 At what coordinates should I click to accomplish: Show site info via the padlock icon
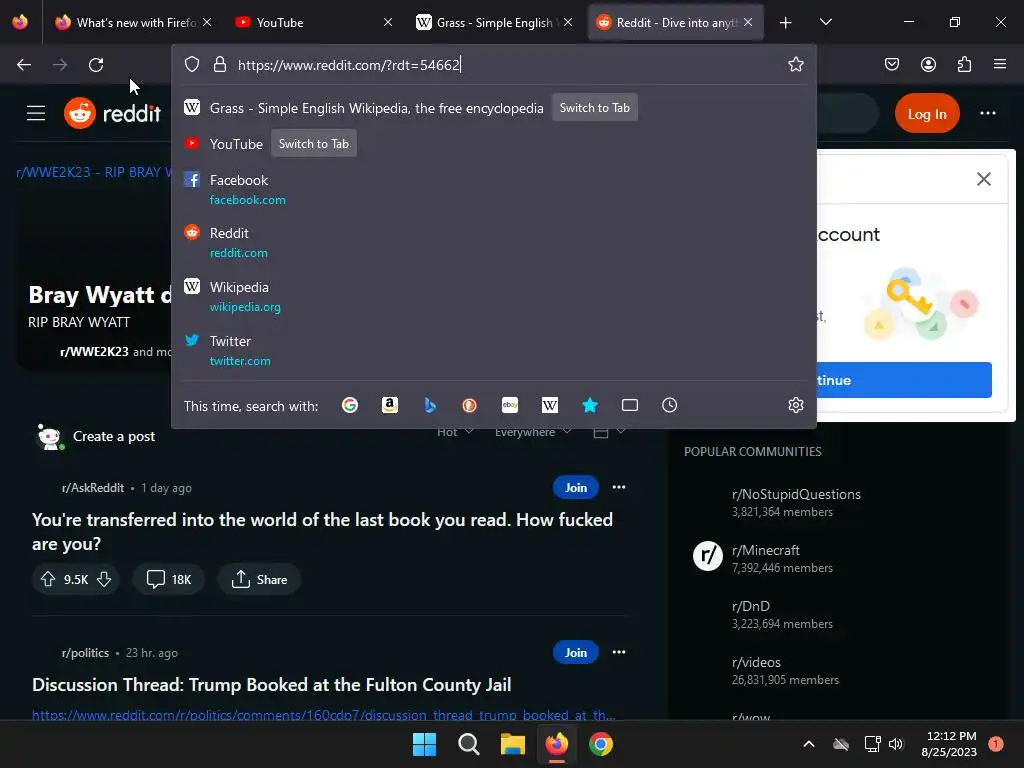click(220, 64)
